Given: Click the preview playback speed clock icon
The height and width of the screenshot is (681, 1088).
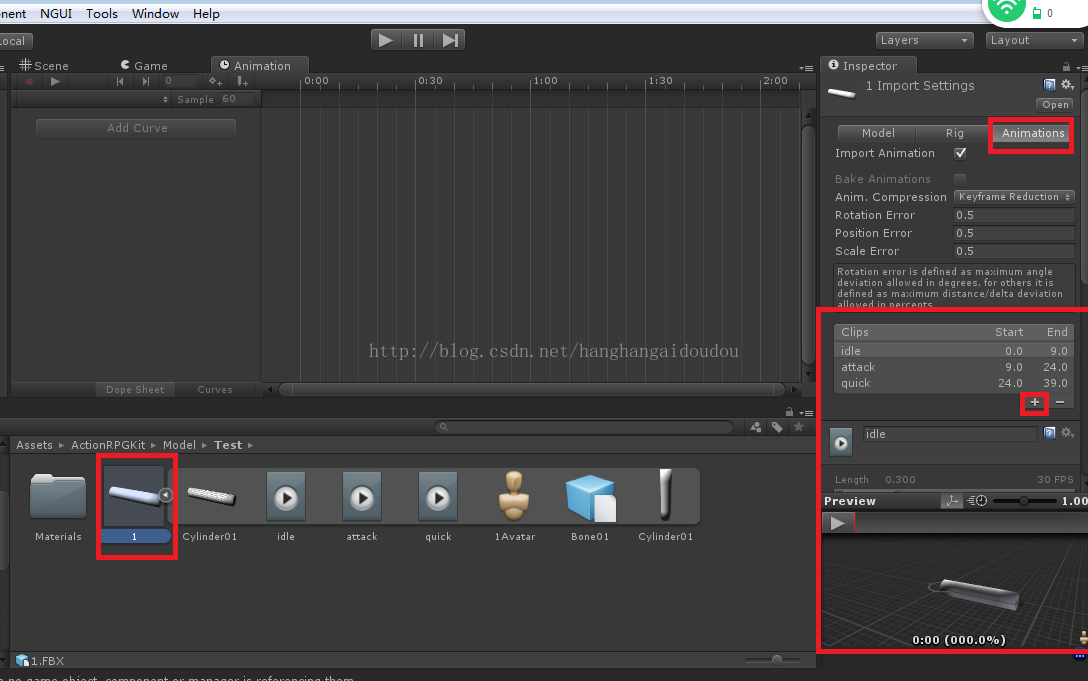Looking at the screenshot, I should [x=978, y=501].
